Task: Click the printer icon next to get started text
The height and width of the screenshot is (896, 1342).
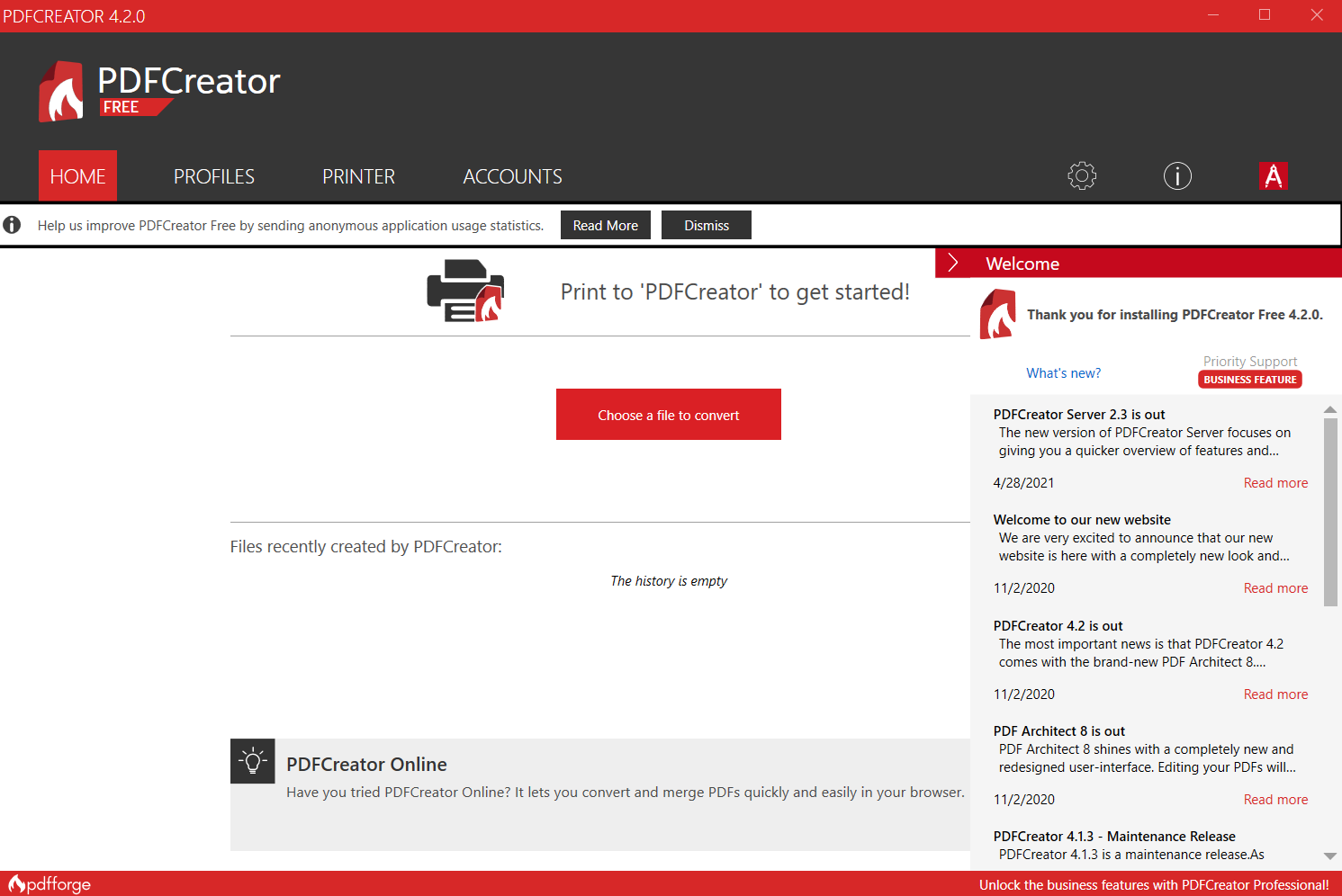Action: pyautogui.click(x=465, y=291)
